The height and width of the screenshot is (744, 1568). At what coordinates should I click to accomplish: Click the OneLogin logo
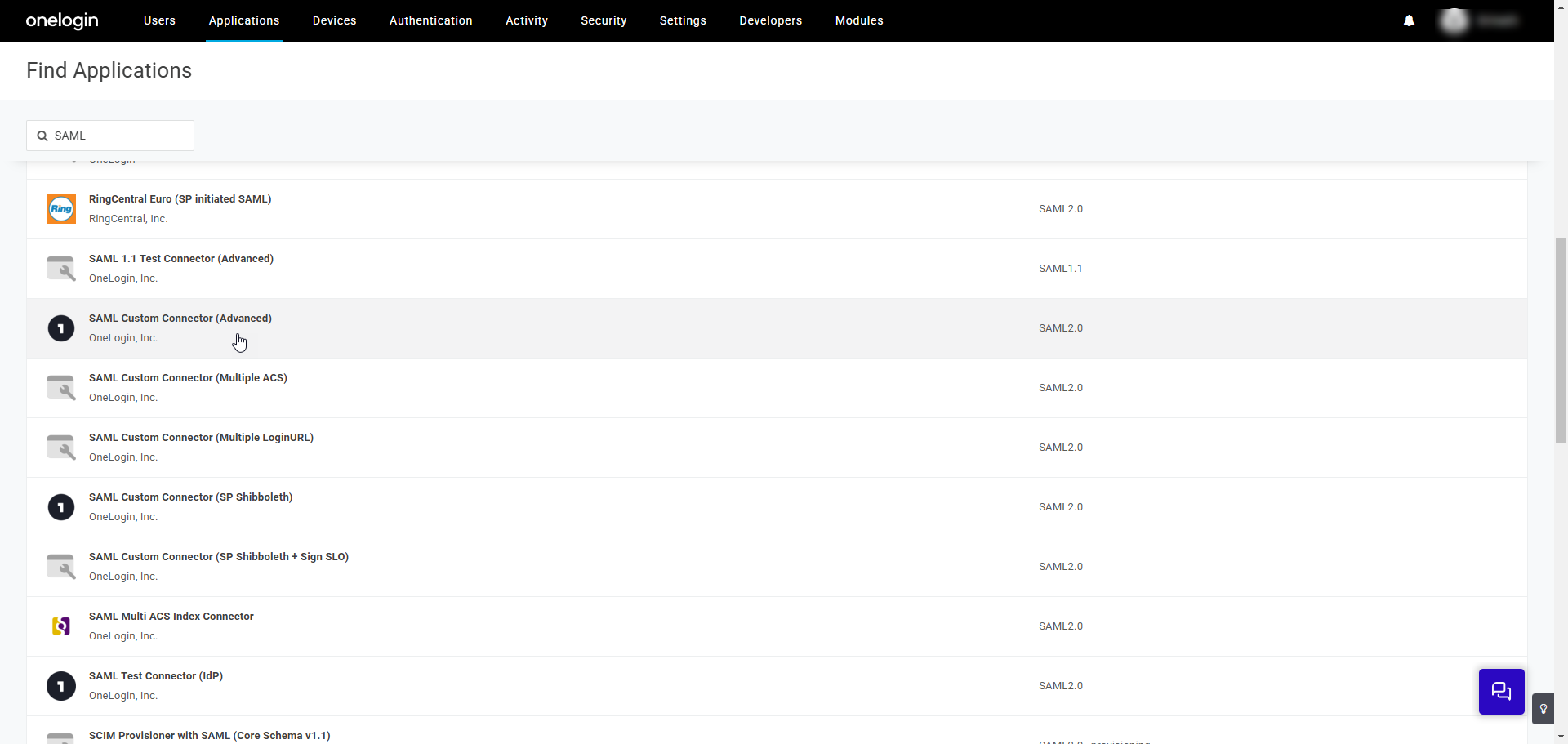(62, 20)
